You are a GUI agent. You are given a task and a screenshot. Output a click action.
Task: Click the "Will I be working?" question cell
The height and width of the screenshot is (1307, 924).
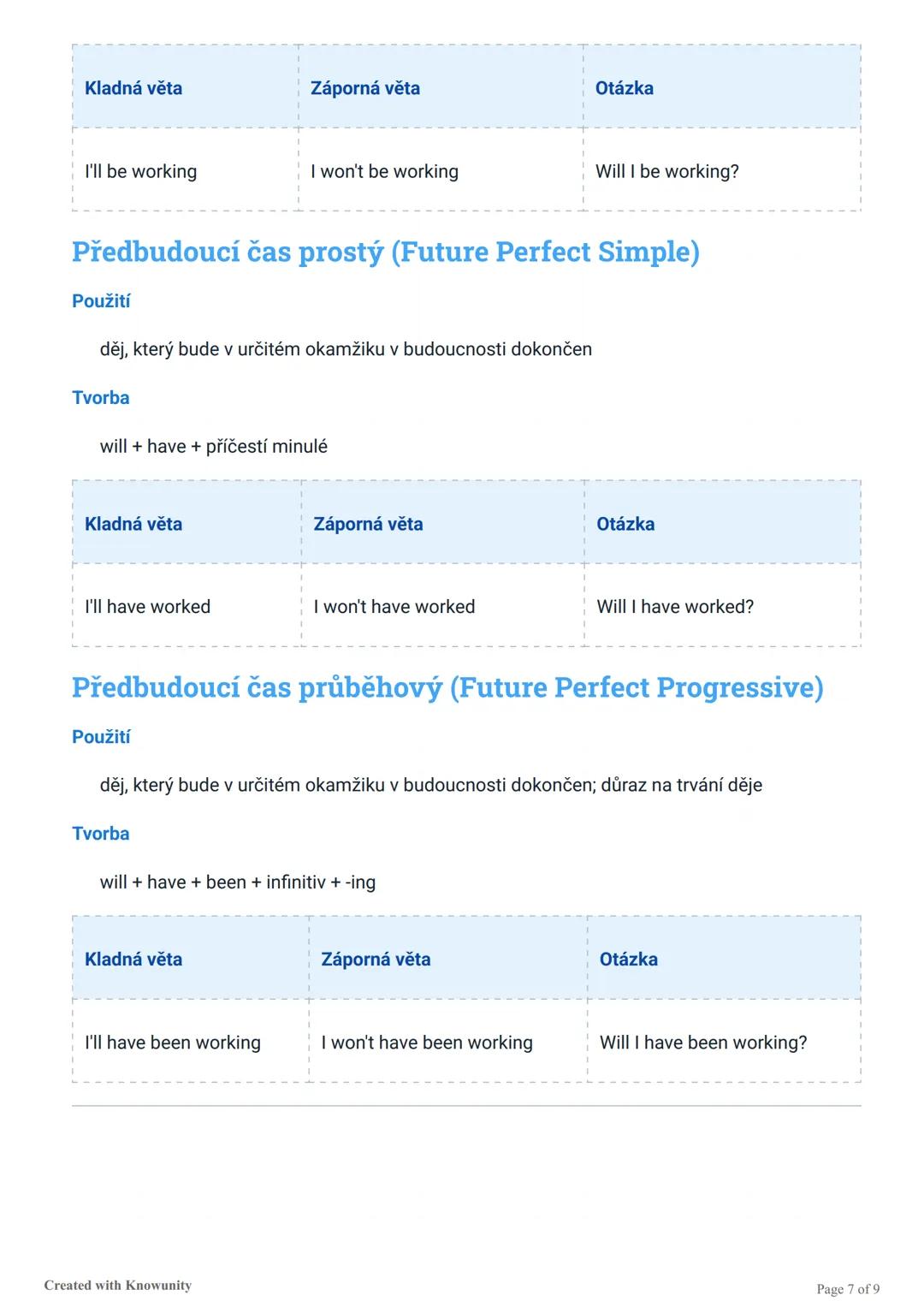[666, 171]
